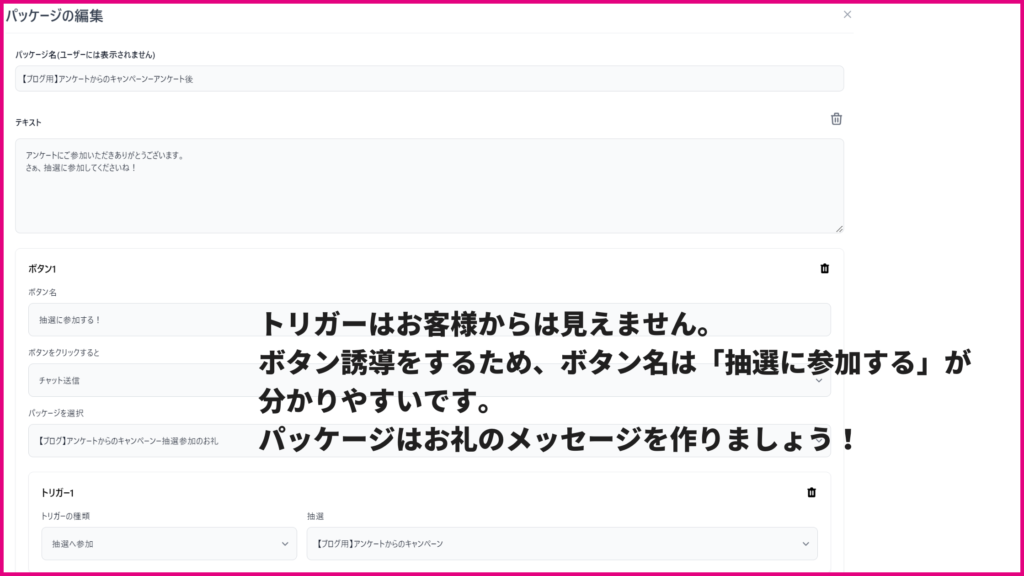1024x576 pixels.
Task: Click the トリガー1 section heading
Action: point(57,492)
